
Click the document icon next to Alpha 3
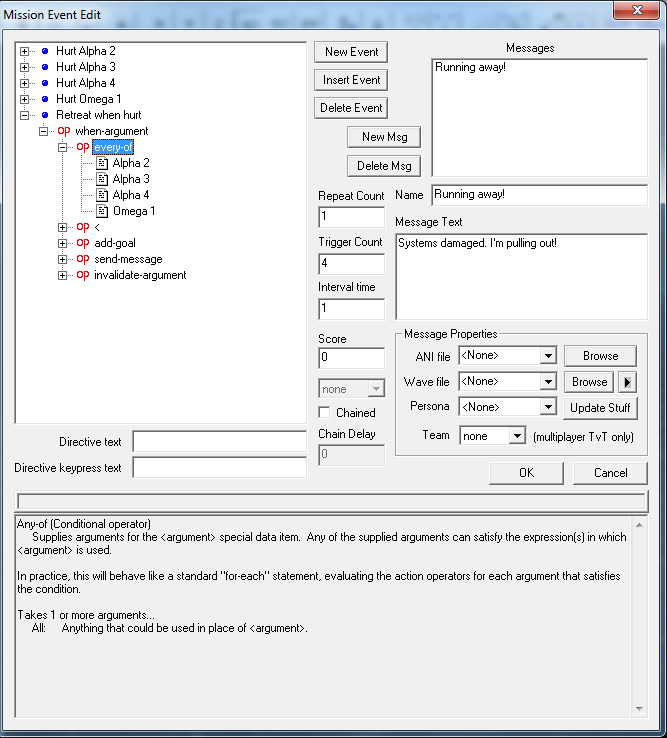pyautogui.click(x=102, y=179)
